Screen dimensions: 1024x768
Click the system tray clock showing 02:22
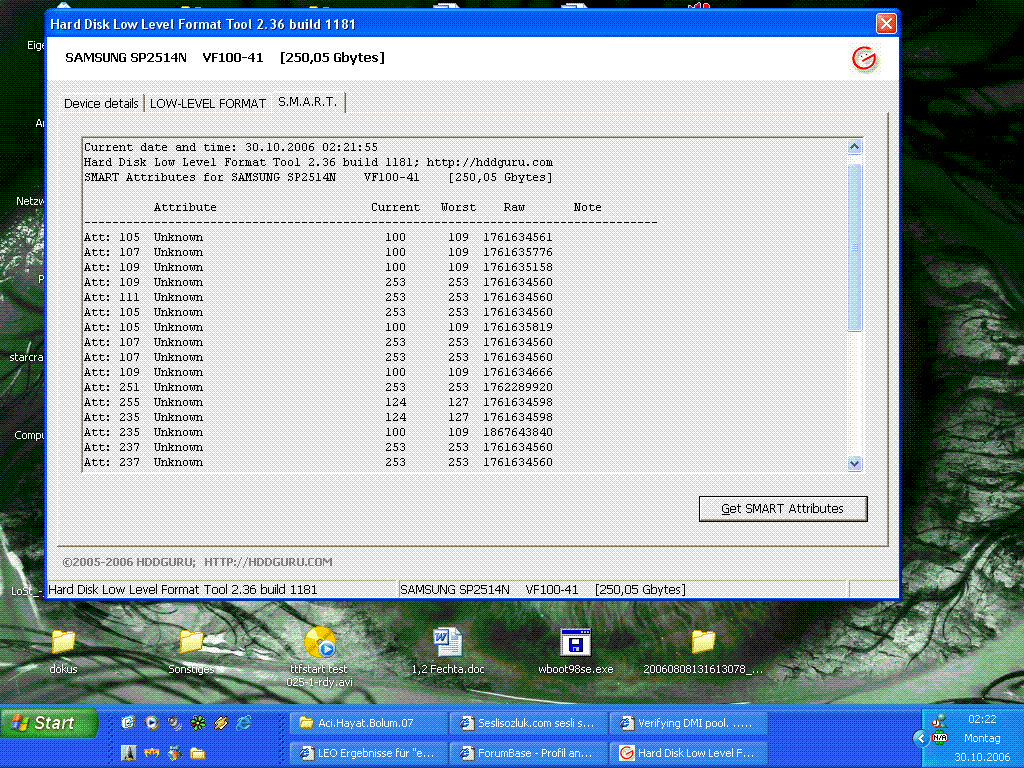click(982, 720)
